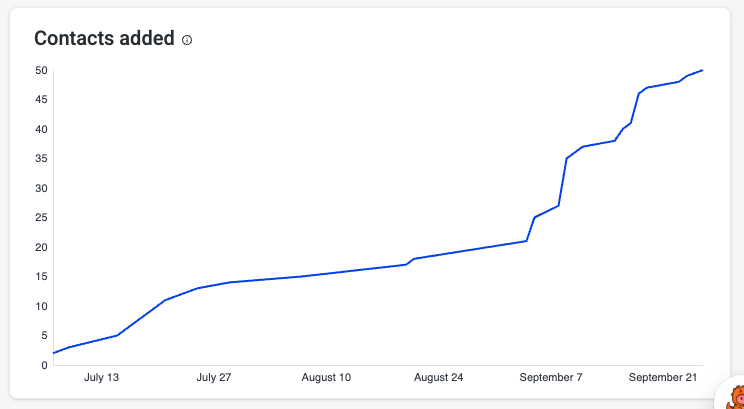
Task: Click the line's starting point near 2
Action: tap(53, 353)
